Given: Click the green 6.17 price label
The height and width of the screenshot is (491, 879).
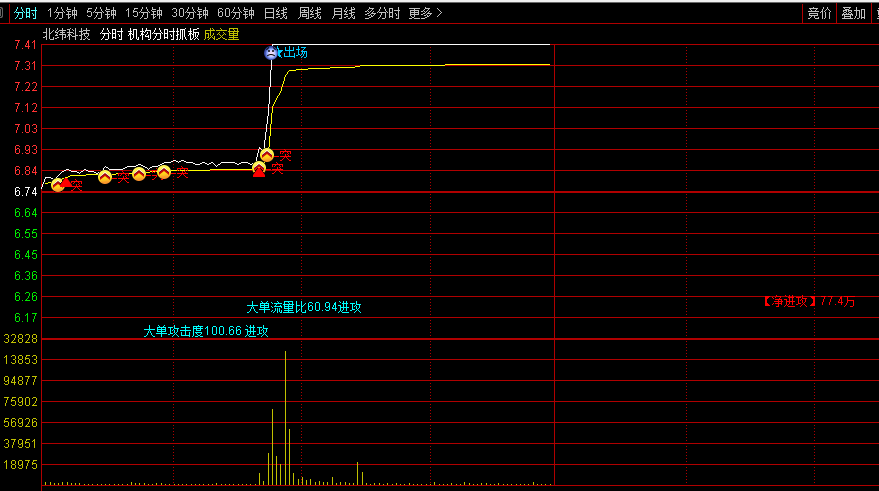Looking at the screenshot, I should [x=25, y=318].
